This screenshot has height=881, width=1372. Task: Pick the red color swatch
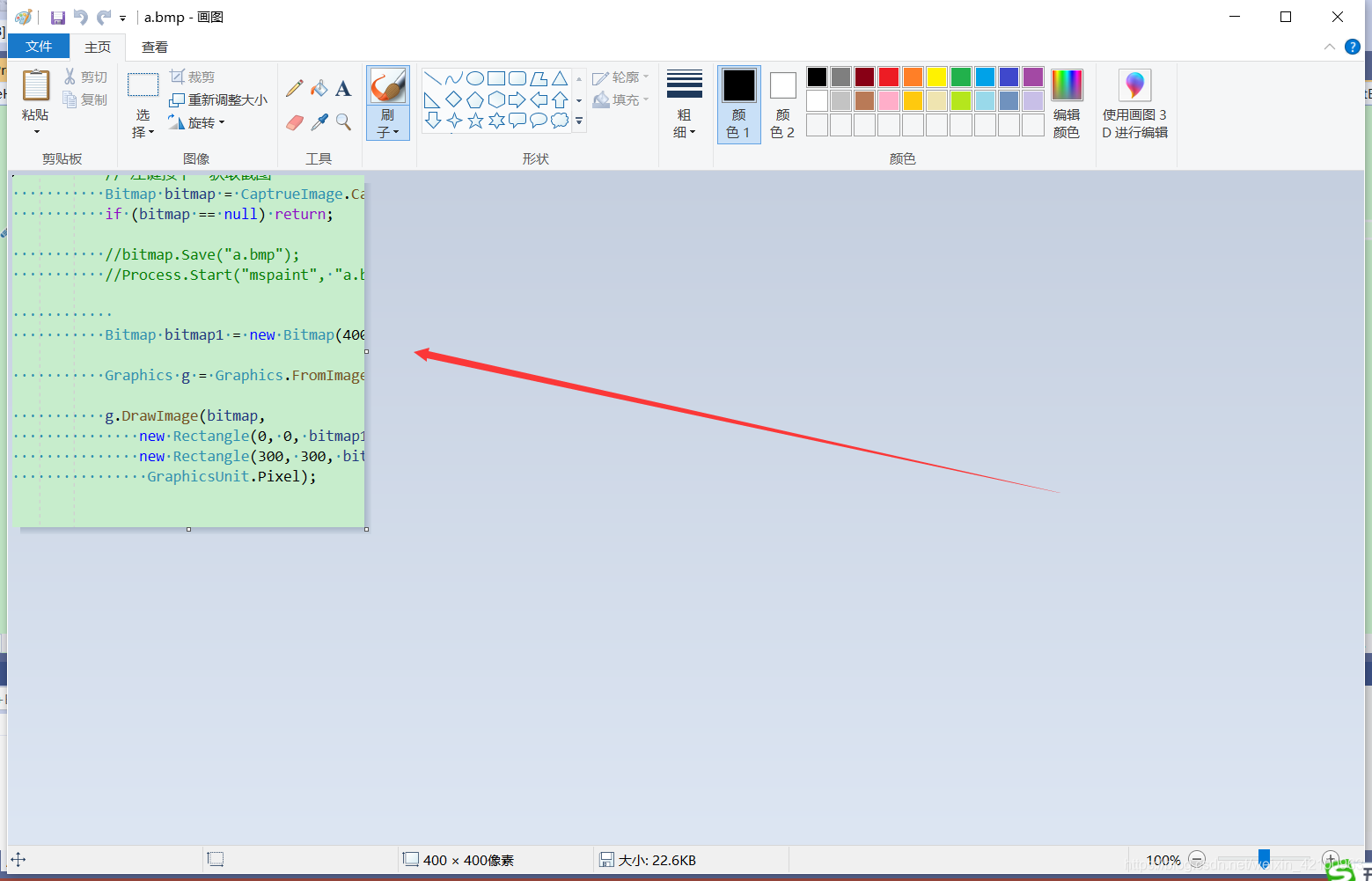pyautogui.click(x=889, y=77)
